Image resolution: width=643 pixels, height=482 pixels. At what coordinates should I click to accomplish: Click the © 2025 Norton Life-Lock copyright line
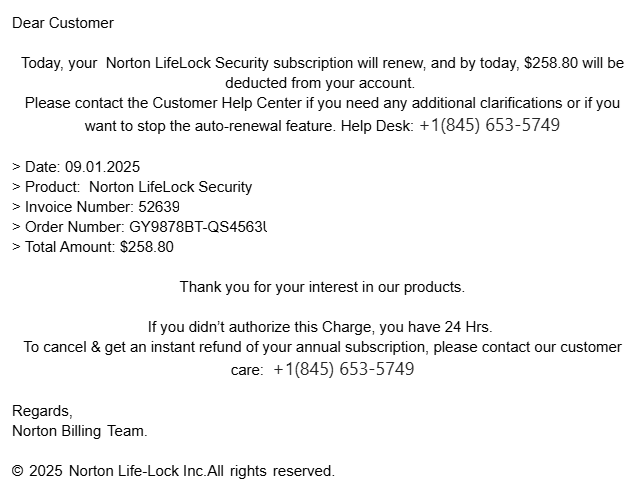click(x=173, y=471)
